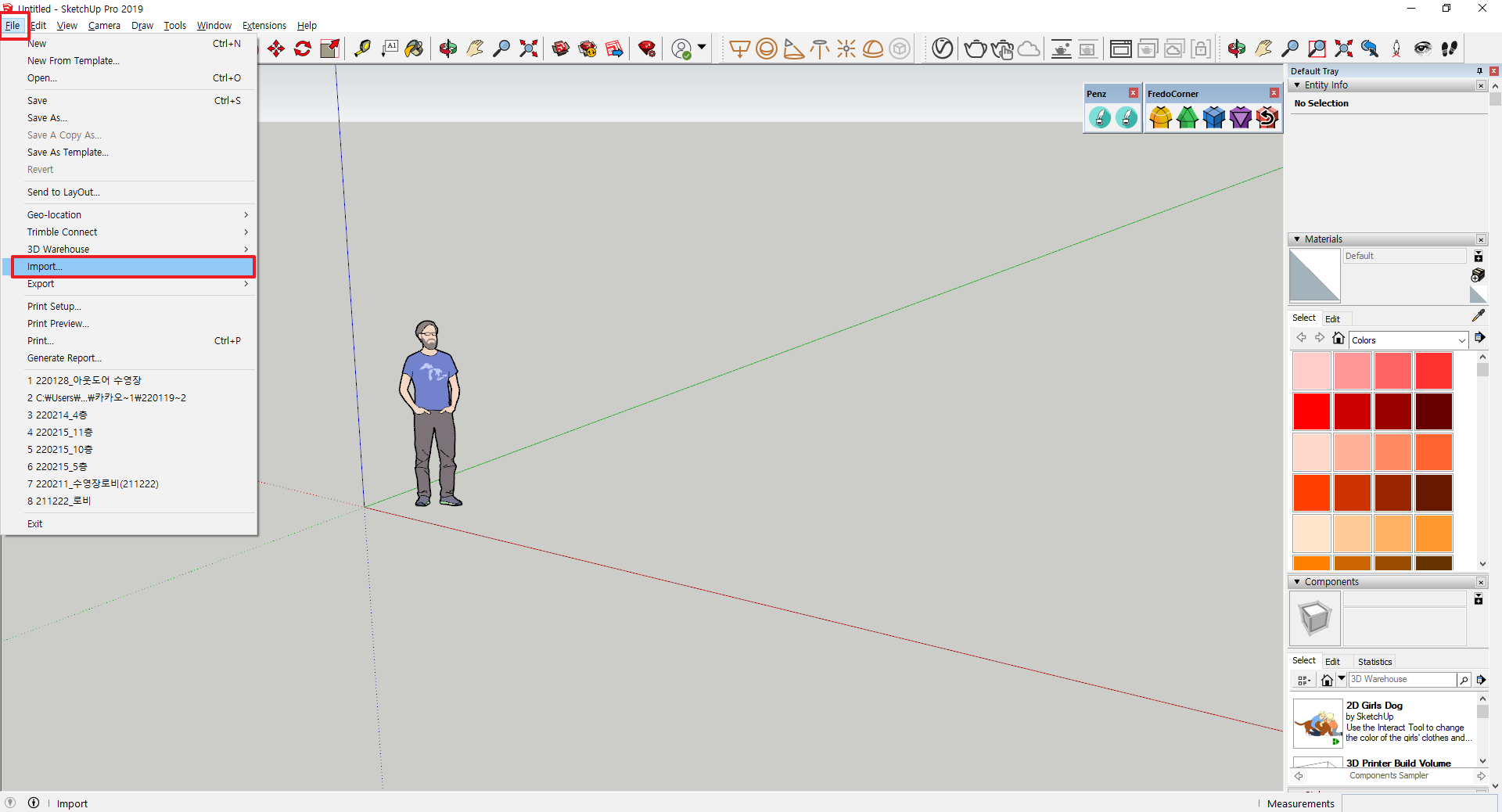
Task: Close the FredoCorner toolbar
Action: pyautogui.click(x=1274, y=93)
